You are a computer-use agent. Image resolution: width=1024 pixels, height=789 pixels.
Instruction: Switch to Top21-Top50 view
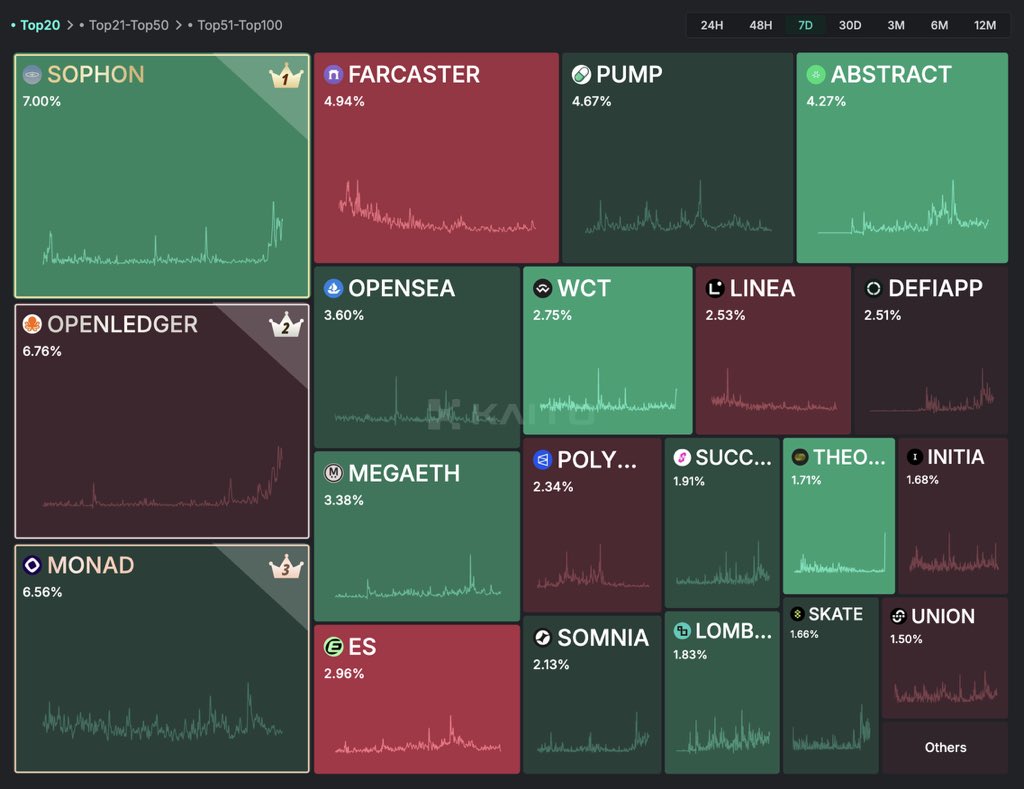129,25
